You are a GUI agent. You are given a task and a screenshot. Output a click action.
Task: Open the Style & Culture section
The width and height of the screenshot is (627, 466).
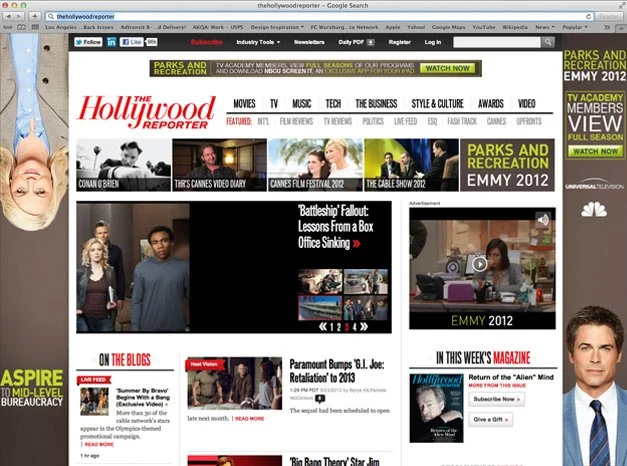(x=437, y=104)
